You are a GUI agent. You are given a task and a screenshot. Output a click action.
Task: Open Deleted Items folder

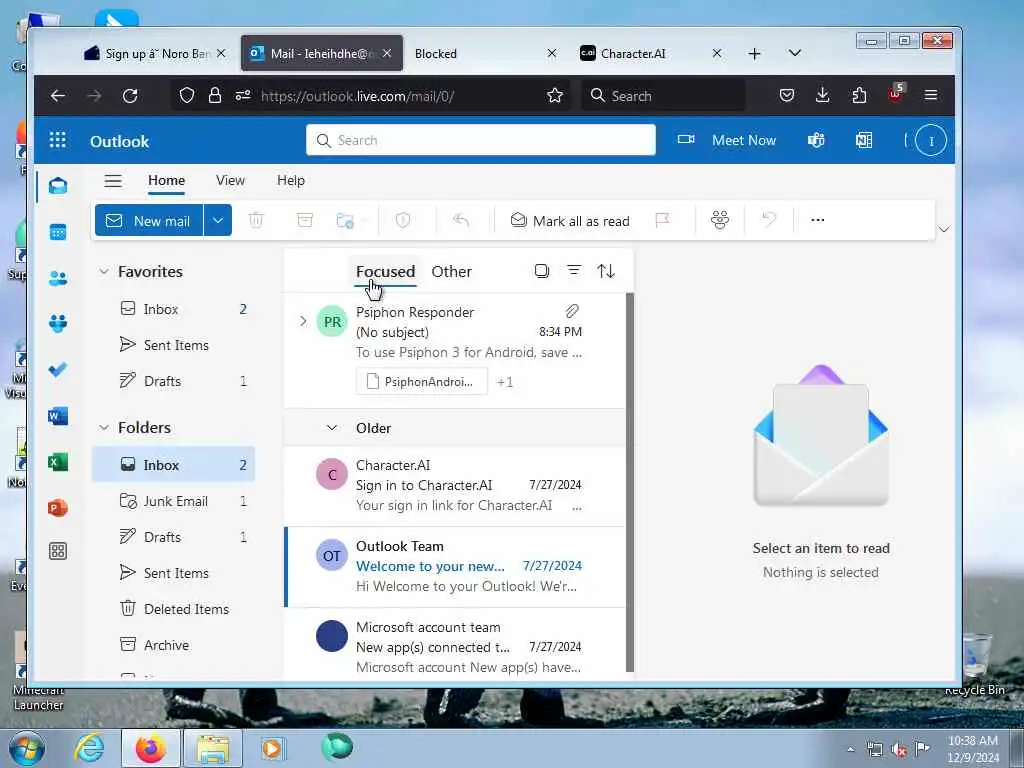pos(173,609)
